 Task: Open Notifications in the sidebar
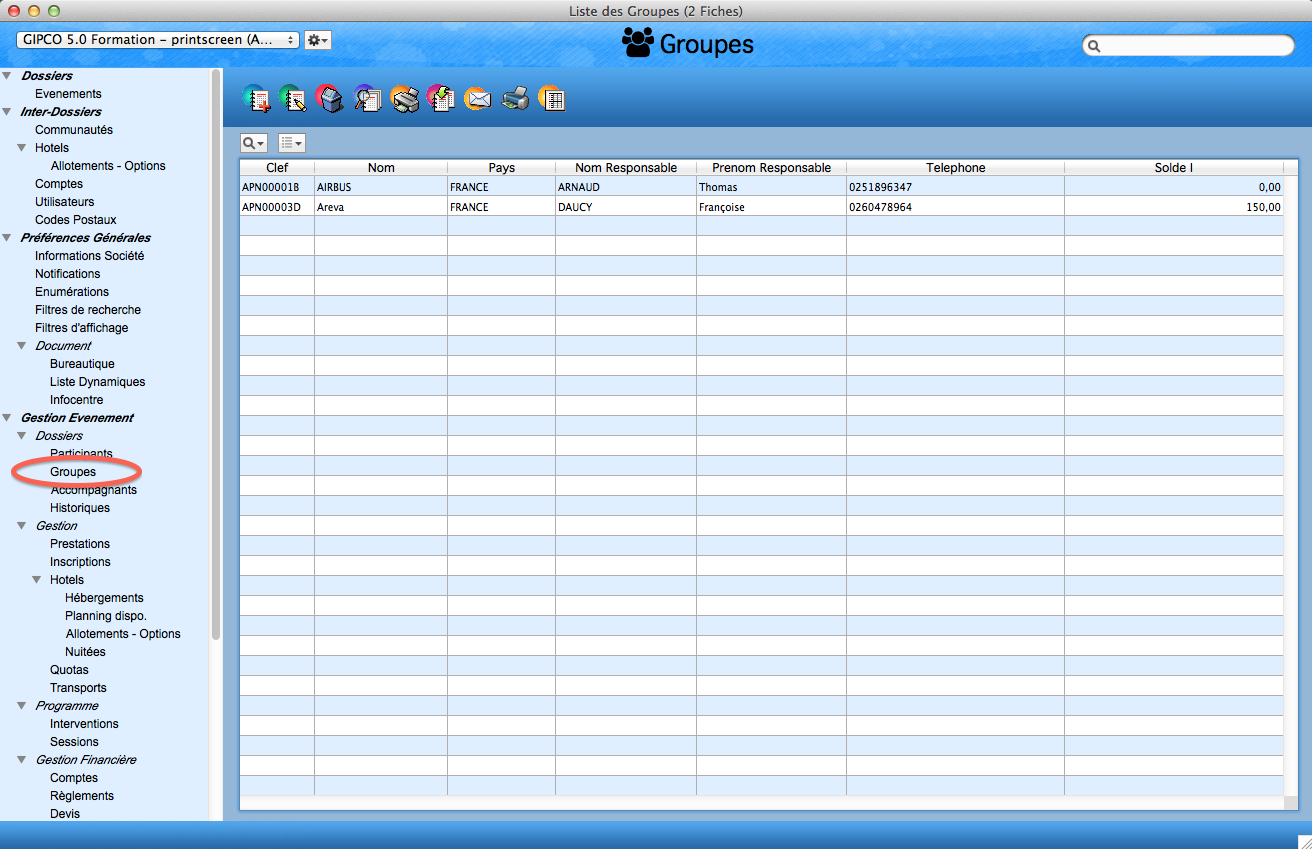(68, 274)
